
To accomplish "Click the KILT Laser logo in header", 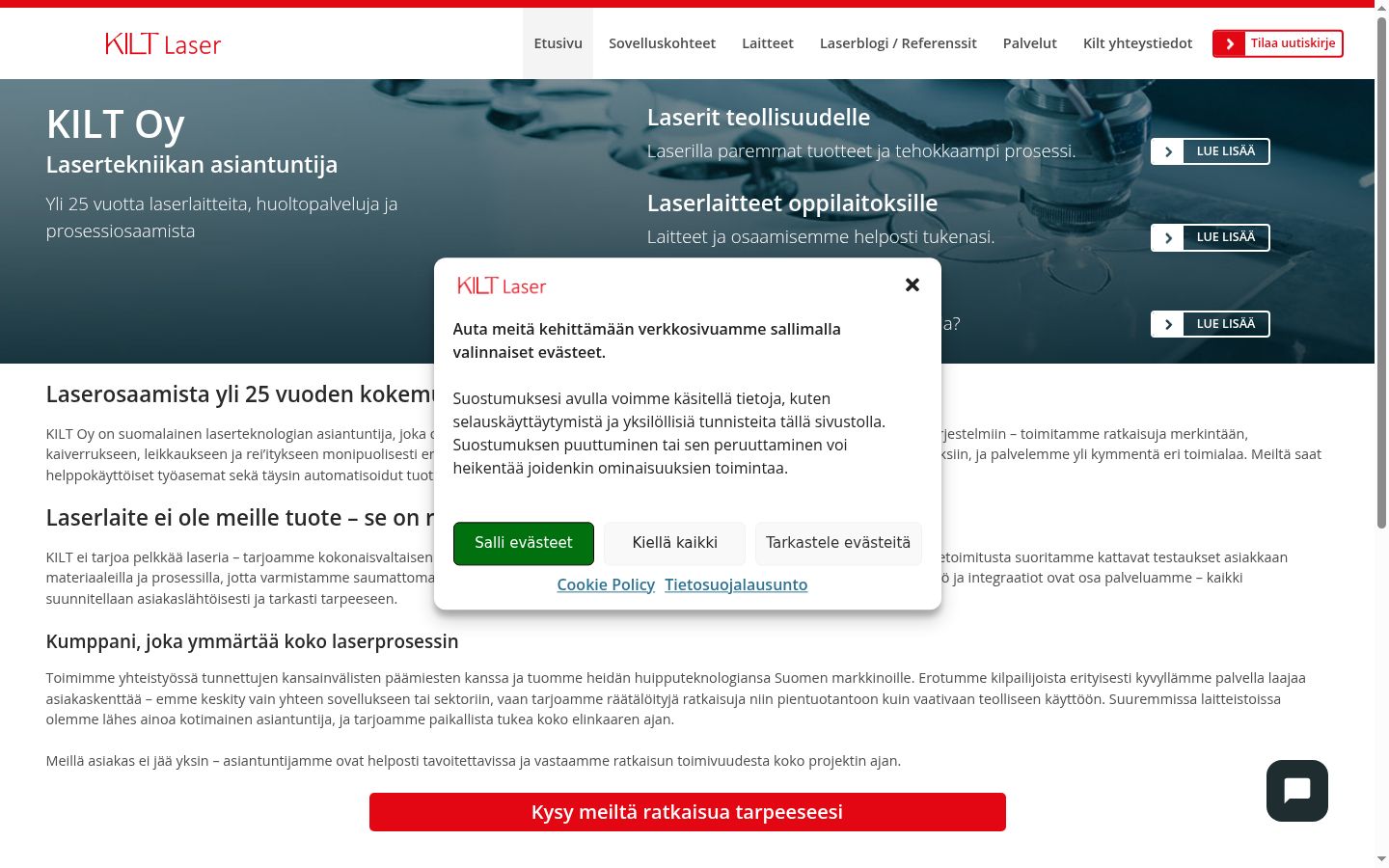I will tap(163, 43).
